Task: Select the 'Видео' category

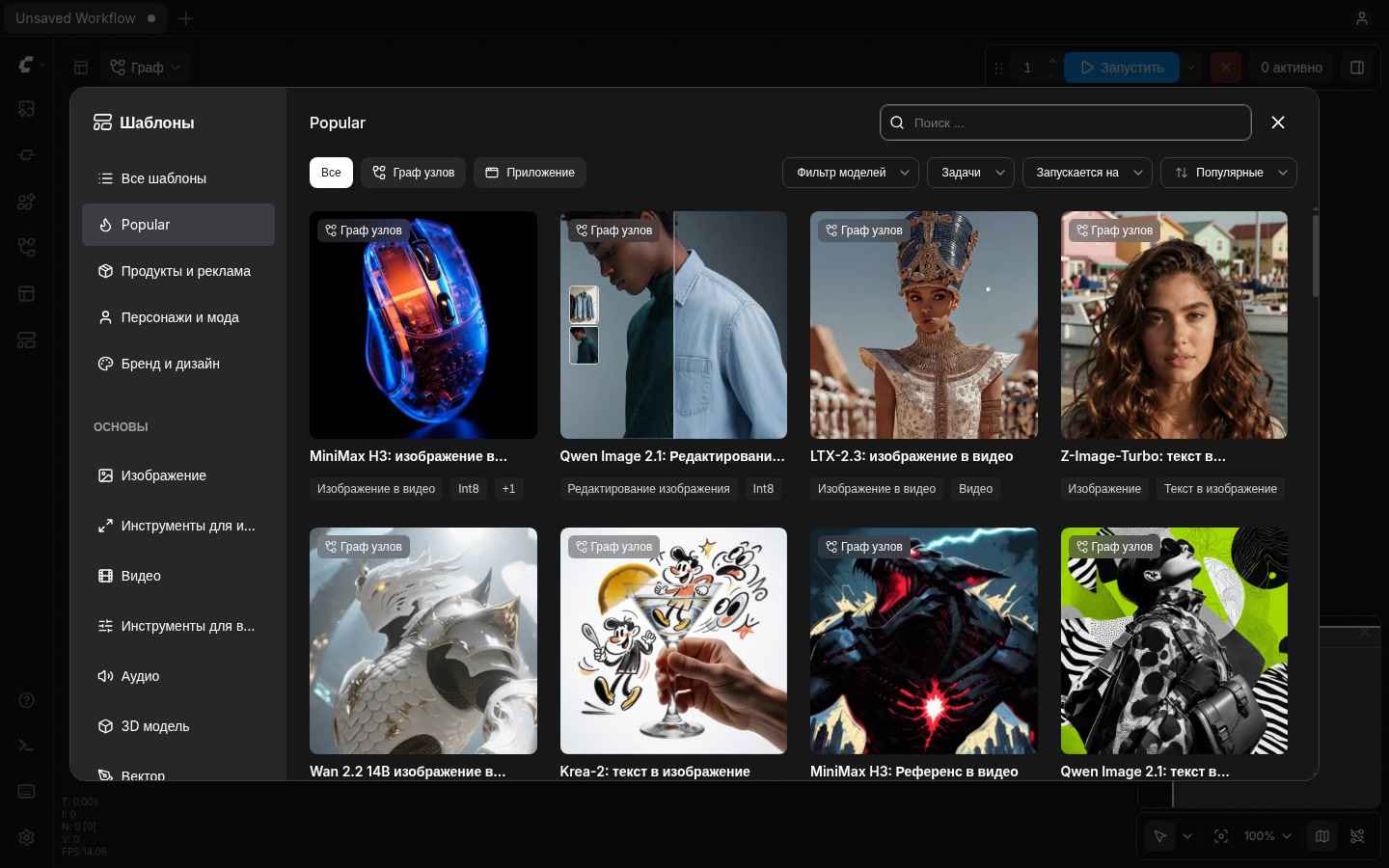Action: point(178,576)
